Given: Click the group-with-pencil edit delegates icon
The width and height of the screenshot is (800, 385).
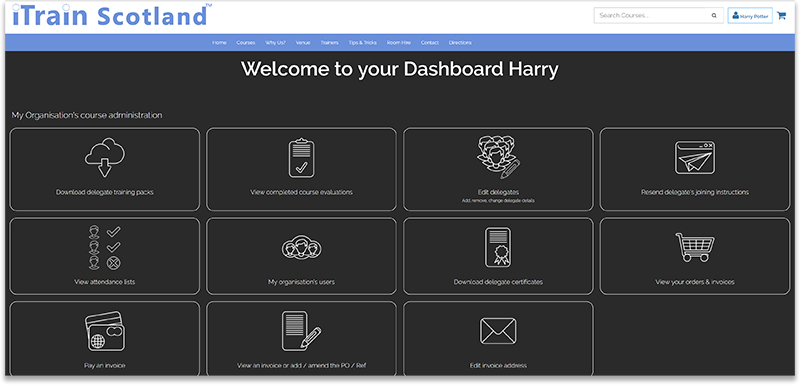Looking at the screenshot, I should 498,157.
